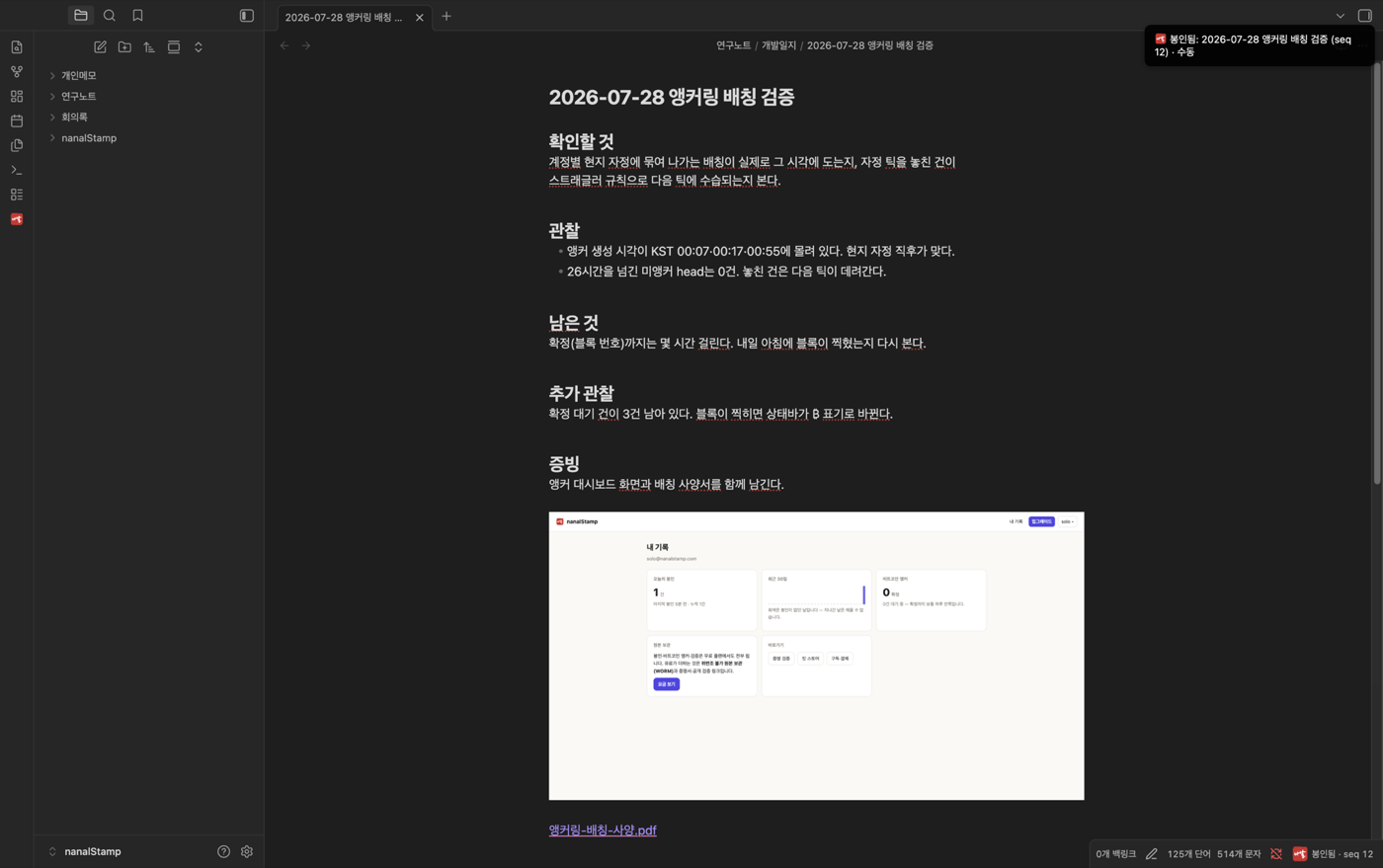The height and width of the screenshot is (868, 1383).
Task: Open command palette ribbon icon
Action: pos(17,170)
